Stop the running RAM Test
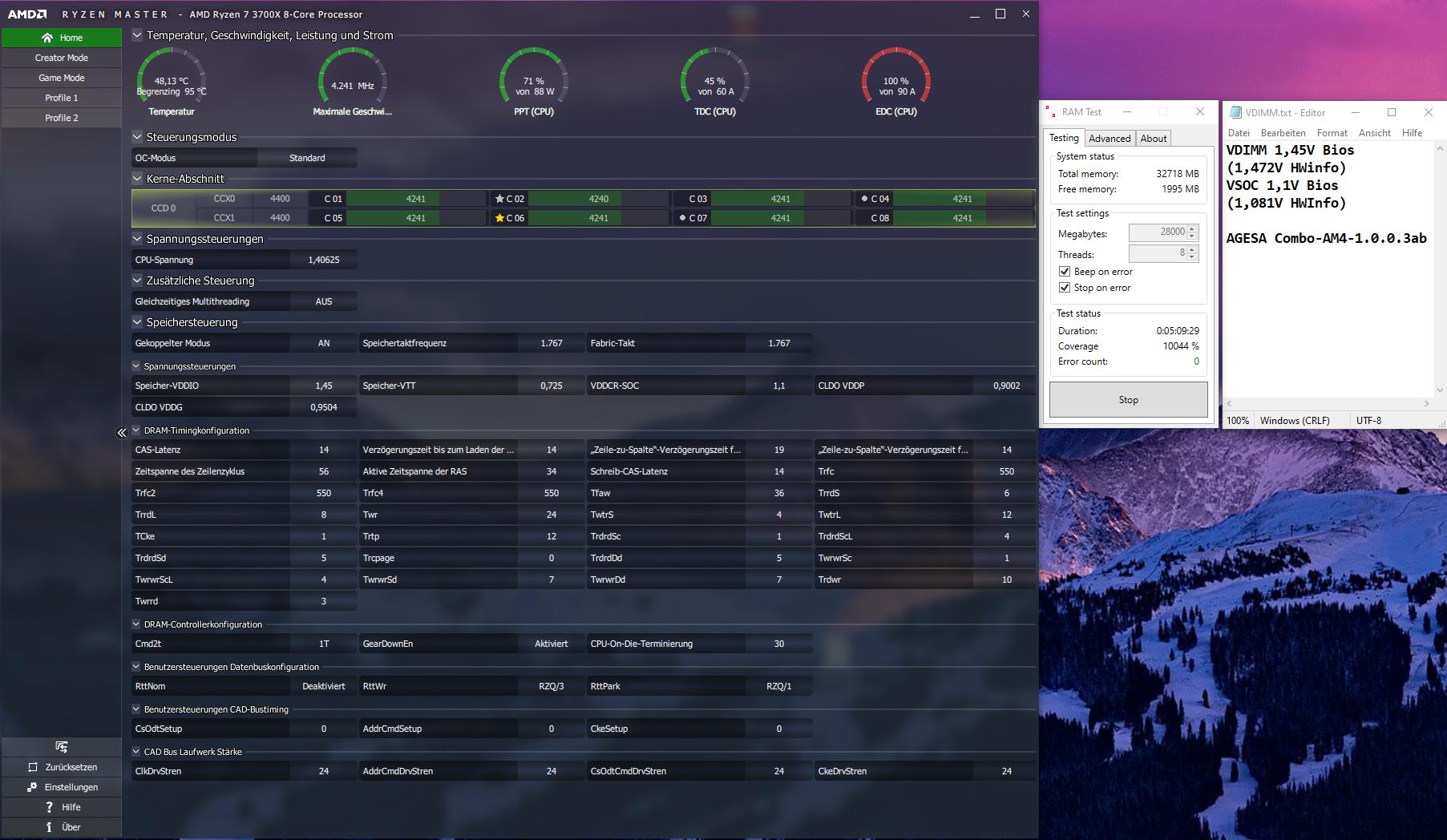Image resolution: width=1447 pixels, height=840 pixels. (x=1128, y=399)
